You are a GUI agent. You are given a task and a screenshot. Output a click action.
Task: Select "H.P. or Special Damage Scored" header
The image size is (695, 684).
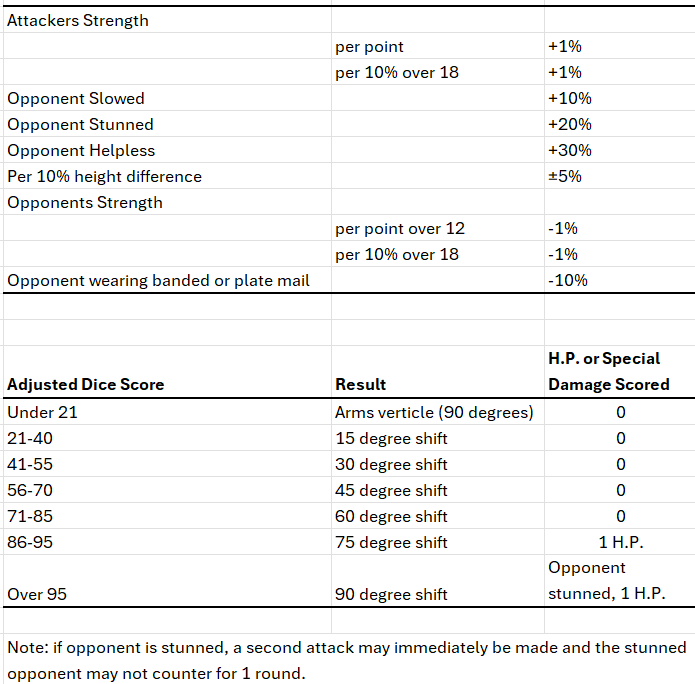609,371
